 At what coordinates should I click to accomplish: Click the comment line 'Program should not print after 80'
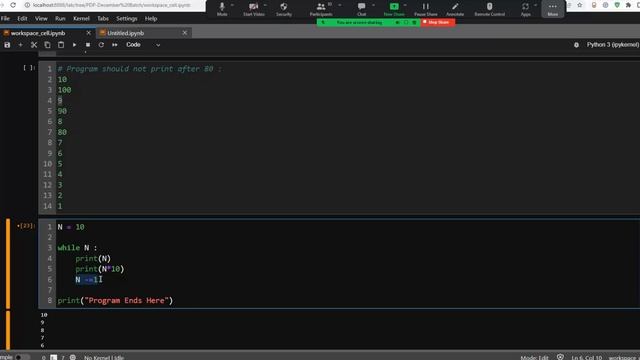click(x=140, y=69)
